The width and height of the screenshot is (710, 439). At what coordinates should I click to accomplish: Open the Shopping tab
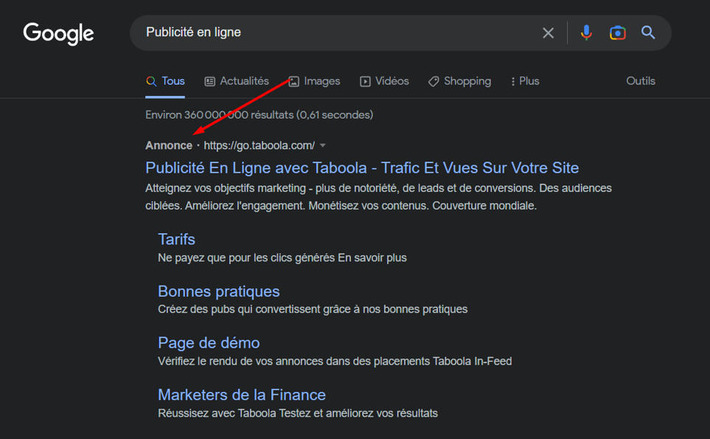(460, 81)
